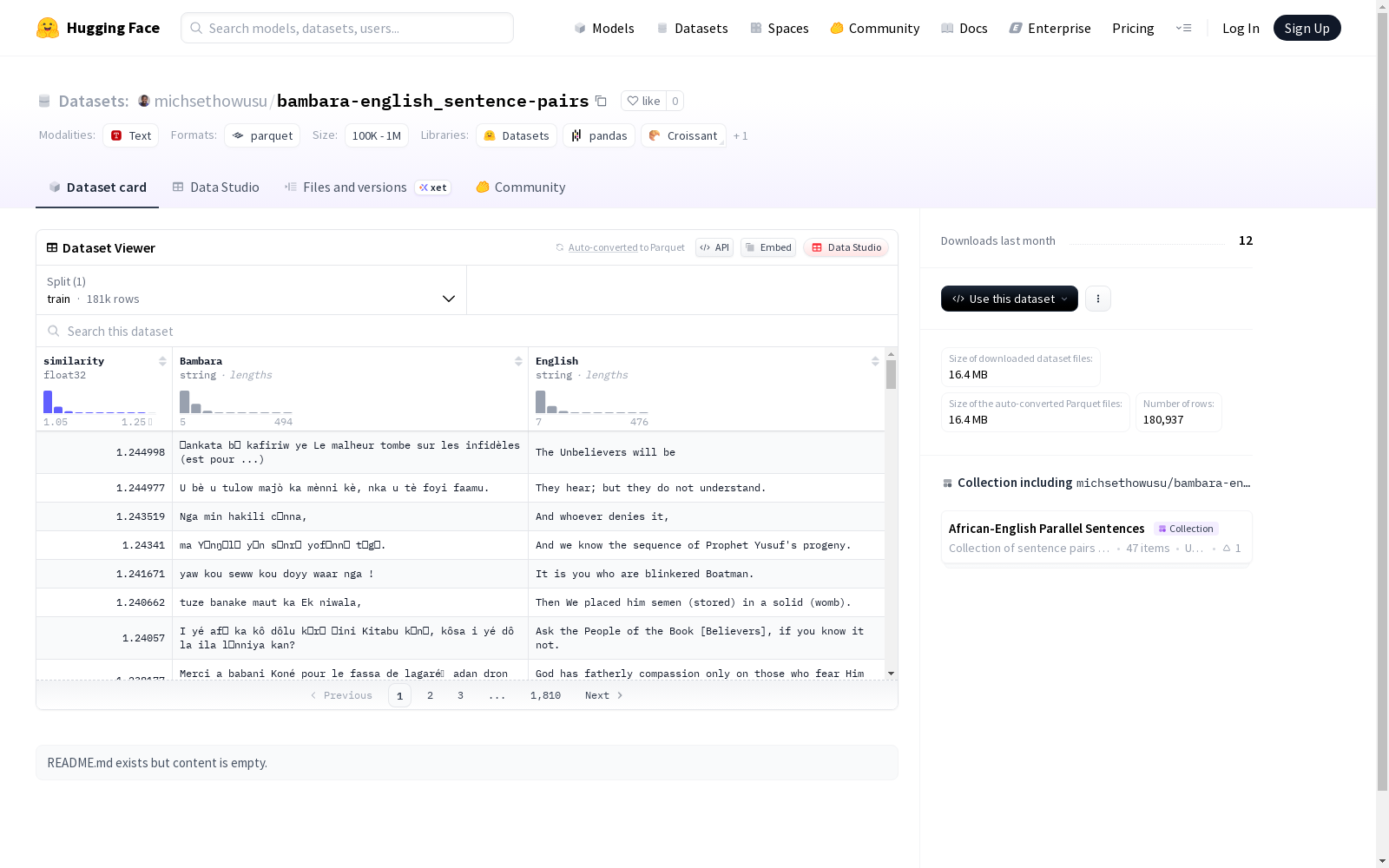Show the +1 more libraries
The width and height of the screenshot is (1389, 868).
click(x=741, y=135)
